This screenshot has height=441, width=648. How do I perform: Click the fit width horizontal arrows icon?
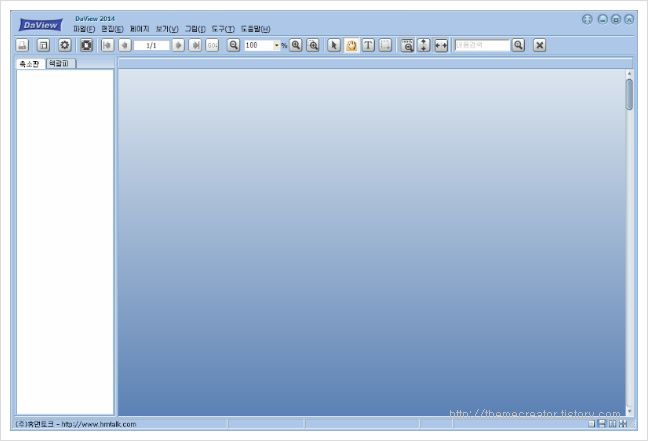point(441,45)
